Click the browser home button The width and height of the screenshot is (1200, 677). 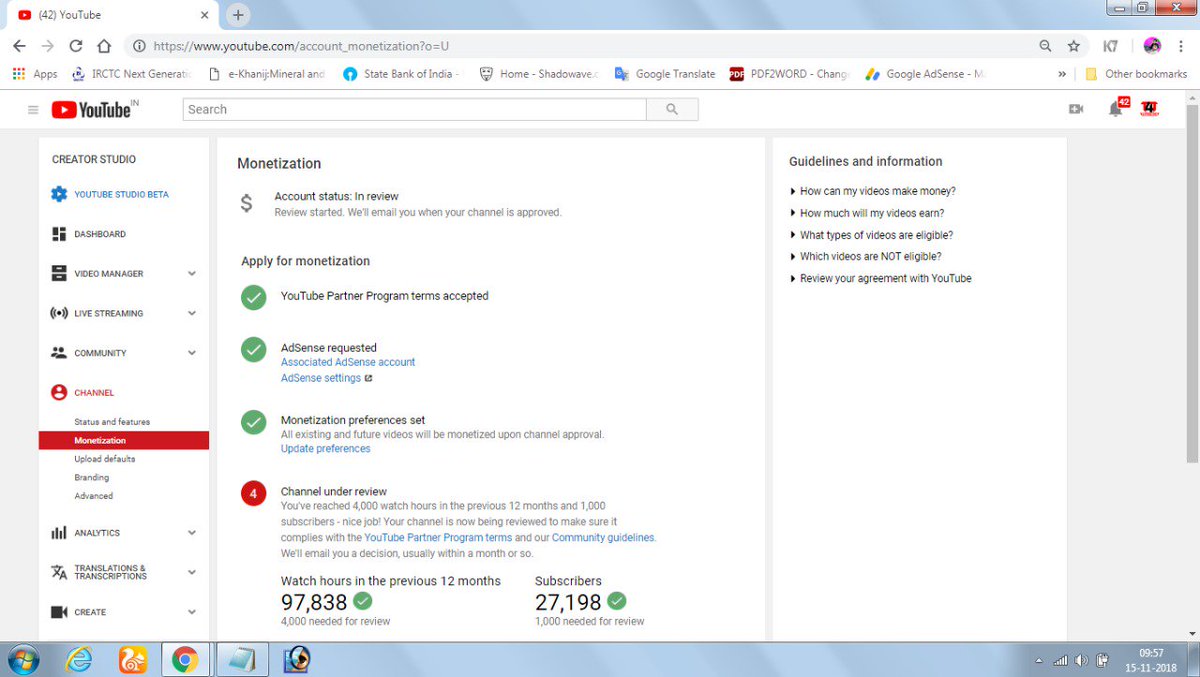[104, 46]
